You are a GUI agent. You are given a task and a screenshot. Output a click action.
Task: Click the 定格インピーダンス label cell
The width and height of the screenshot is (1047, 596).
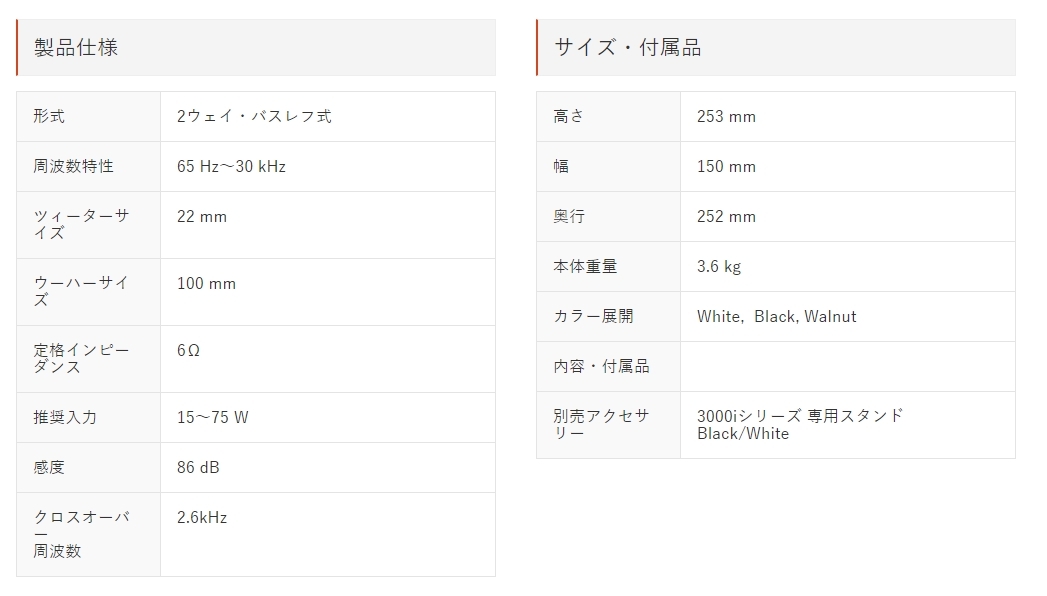tap(88, 358)
